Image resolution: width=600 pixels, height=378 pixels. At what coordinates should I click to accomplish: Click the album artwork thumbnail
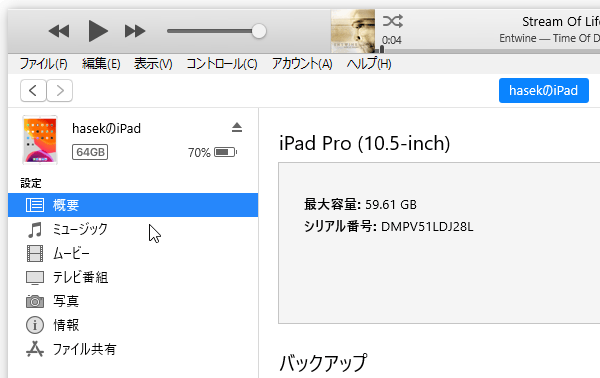click(x=353, y=31)
